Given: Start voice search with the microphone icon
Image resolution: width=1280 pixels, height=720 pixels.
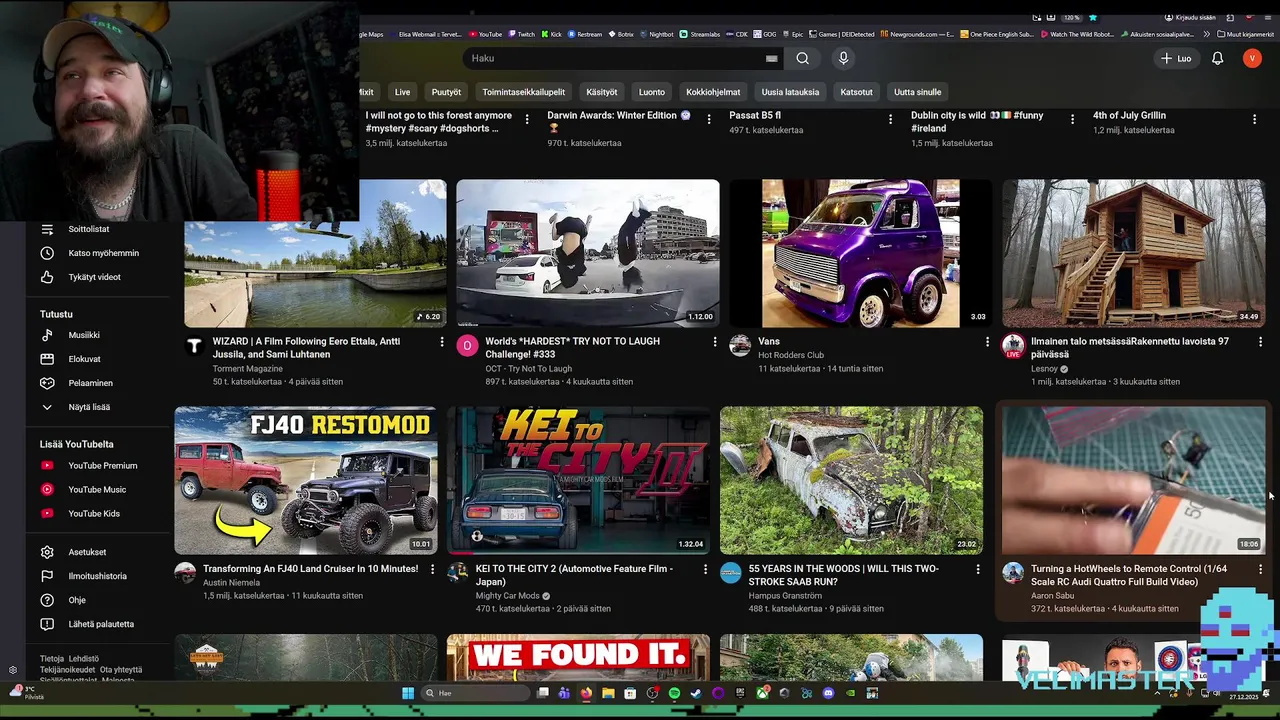Looking at the screenshot, I should [843, 58].
